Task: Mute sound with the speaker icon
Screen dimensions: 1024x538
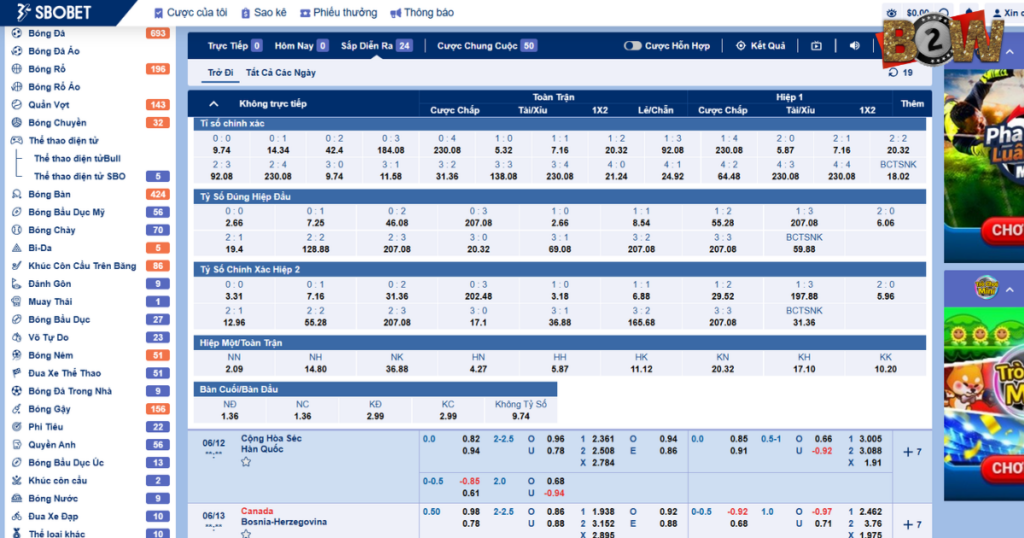Action: tap(854, 46)
